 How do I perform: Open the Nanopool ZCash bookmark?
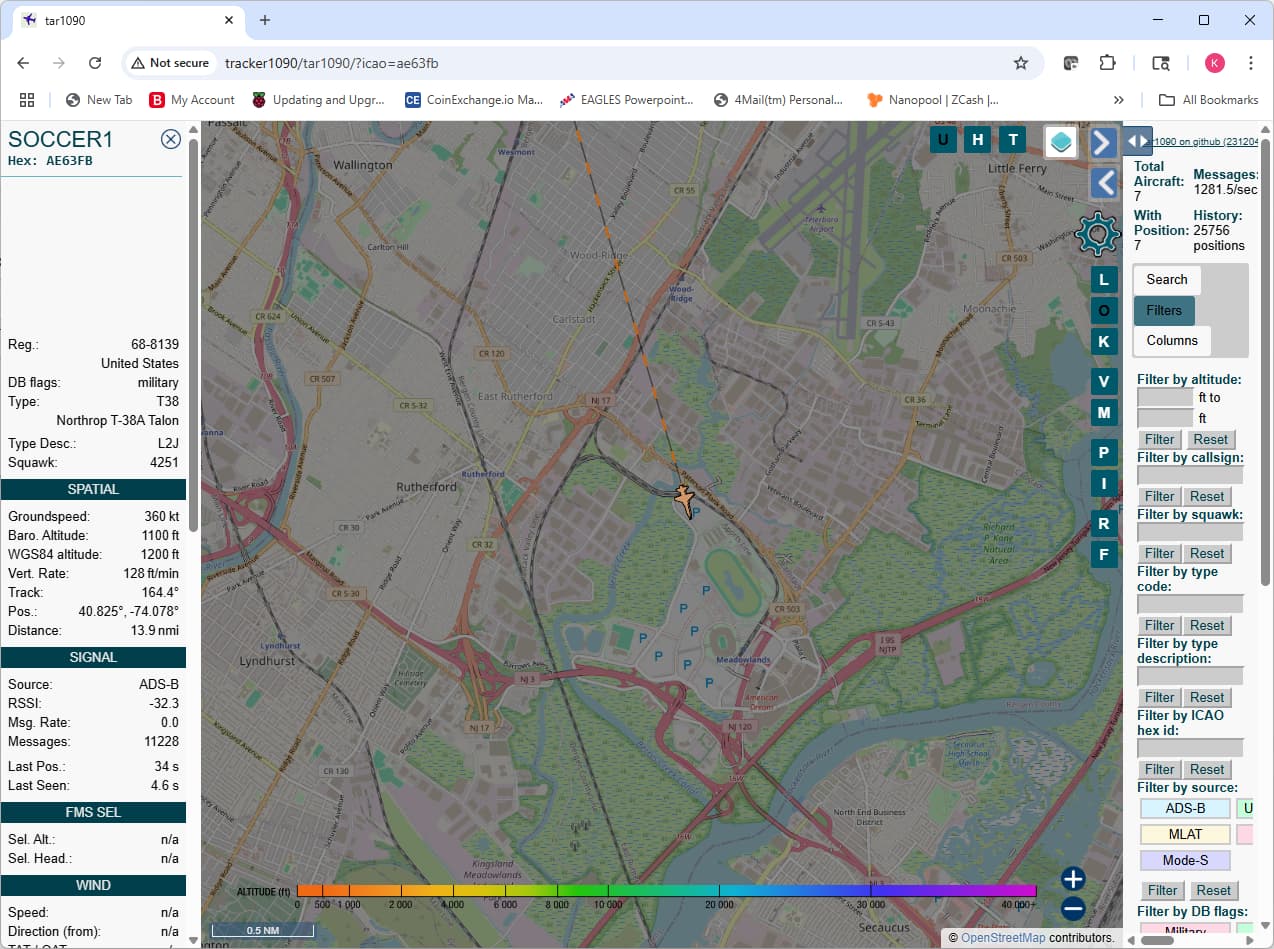(x=933, y=100)
